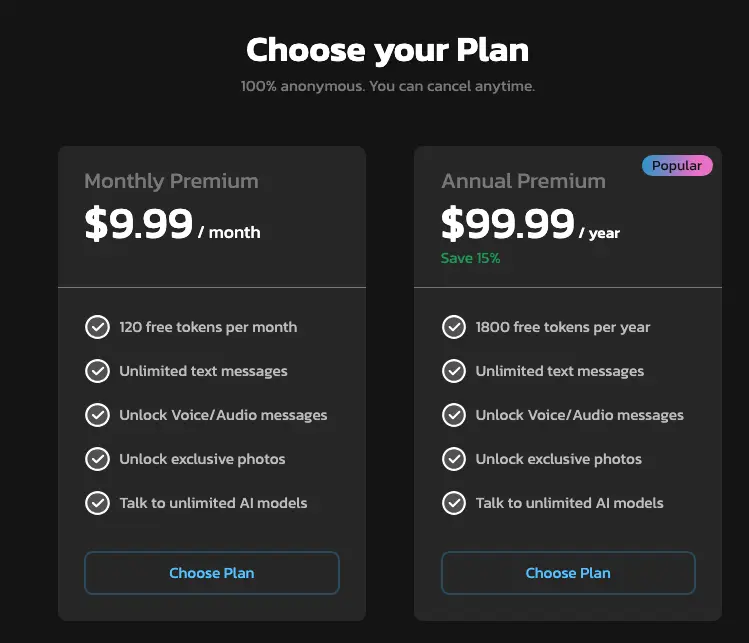Click annual Unlock exclusive photos checkmark

point(454,459)
